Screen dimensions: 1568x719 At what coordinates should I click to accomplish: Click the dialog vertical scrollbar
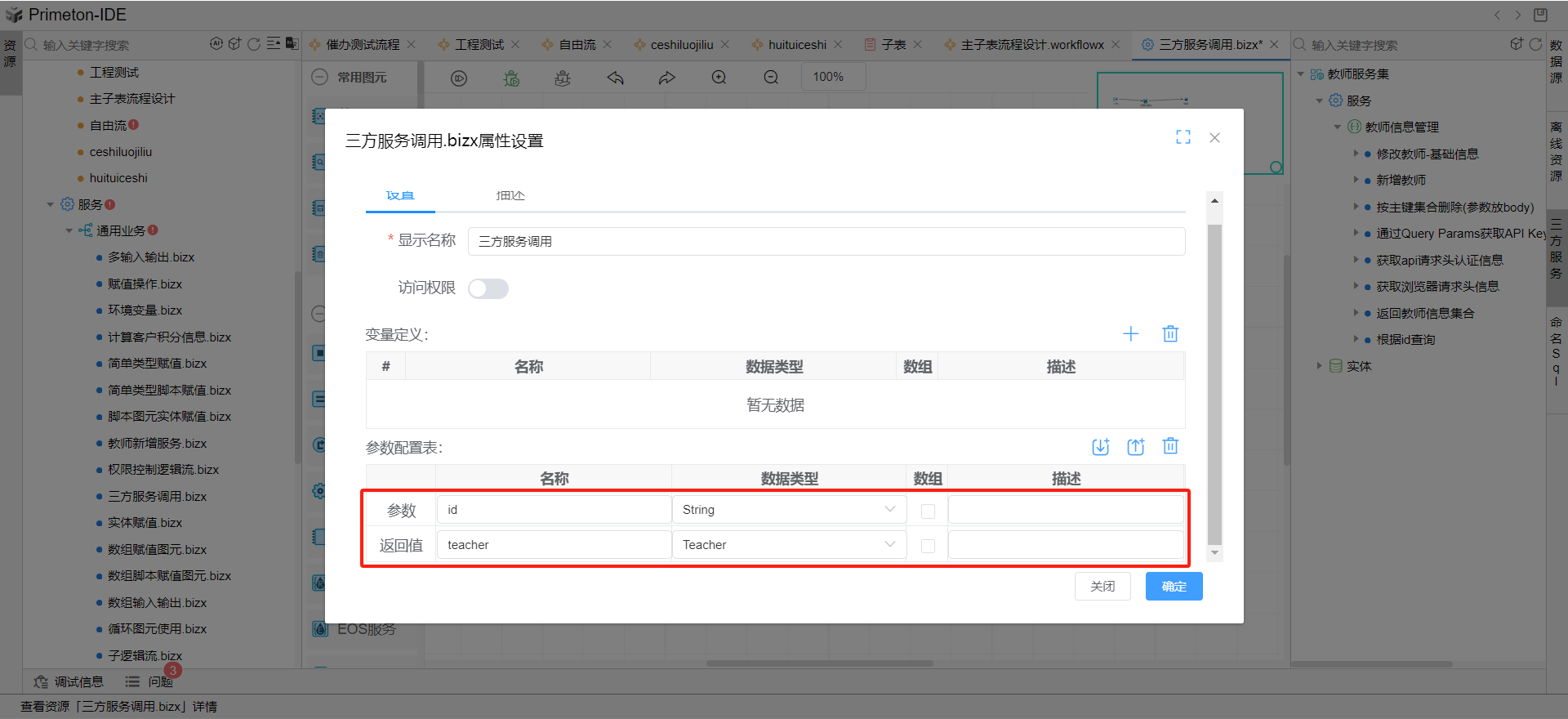[1214, 384]
